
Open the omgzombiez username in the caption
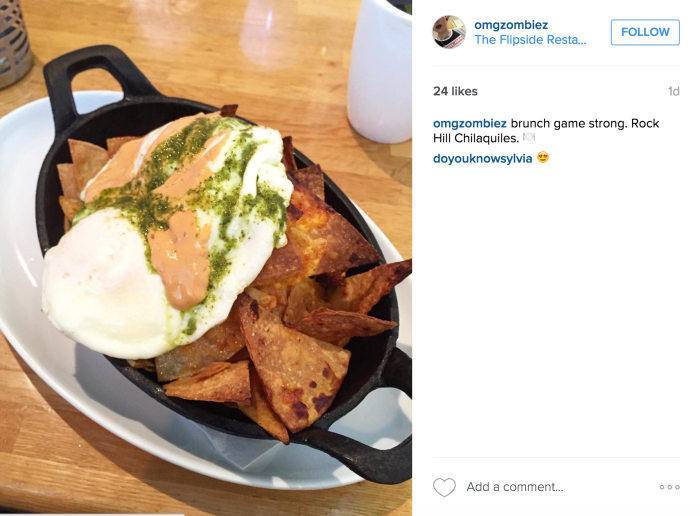coord(470,123)
